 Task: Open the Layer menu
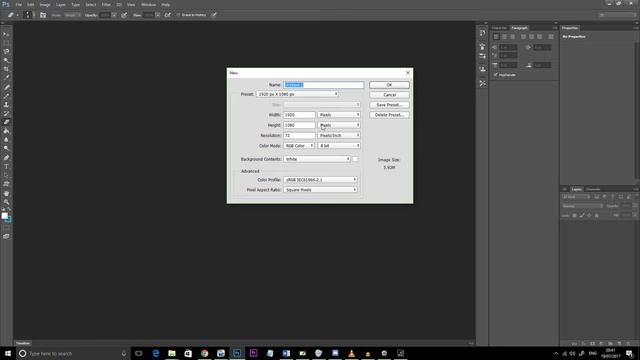pyautogui.click(x=61, y=4)
